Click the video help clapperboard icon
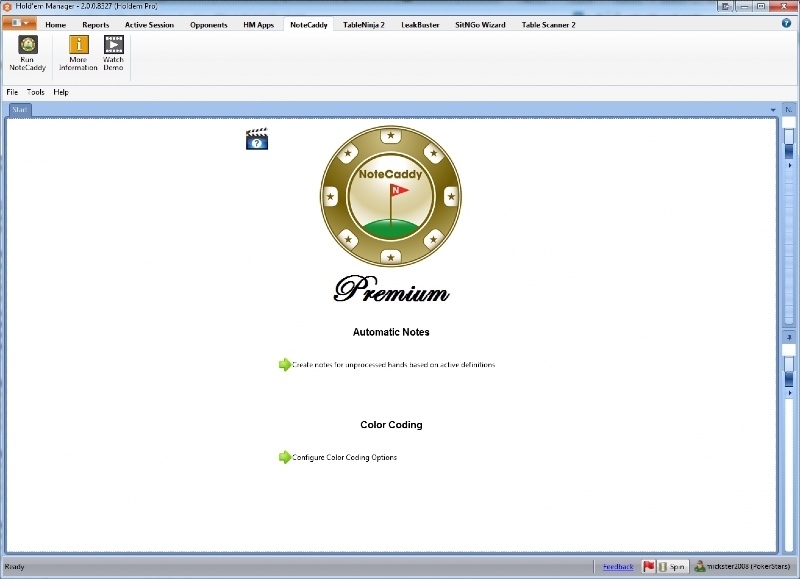 point(257,139)
